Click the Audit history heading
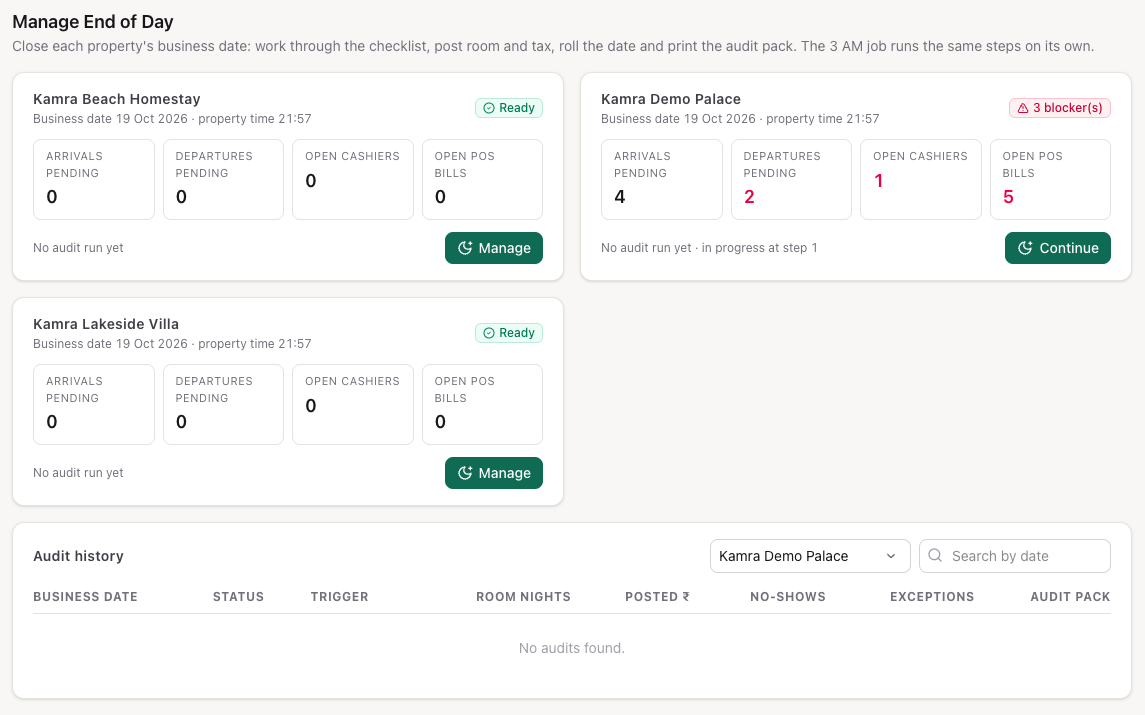This screenshot has width=1145, height=715. tap(78, 557)
